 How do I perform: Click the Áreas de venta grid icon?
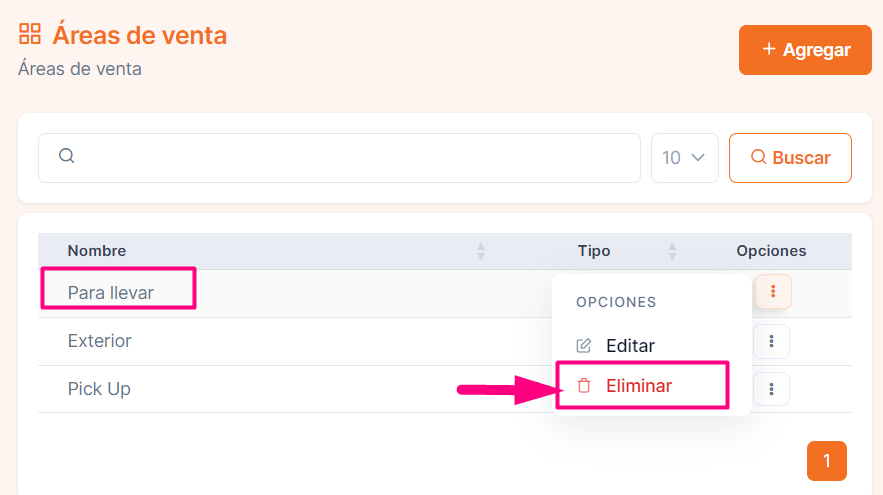point(30,34)
